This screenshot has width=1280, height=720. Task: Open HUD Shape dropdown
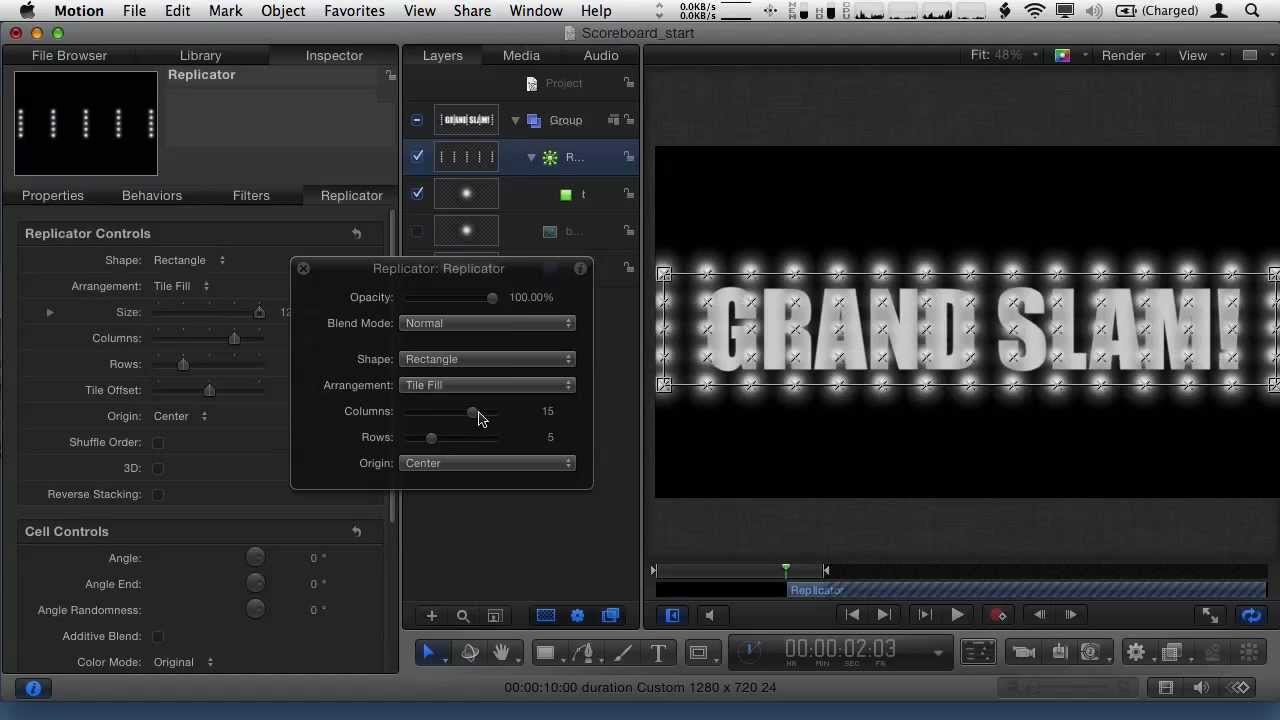click(487, 359)
